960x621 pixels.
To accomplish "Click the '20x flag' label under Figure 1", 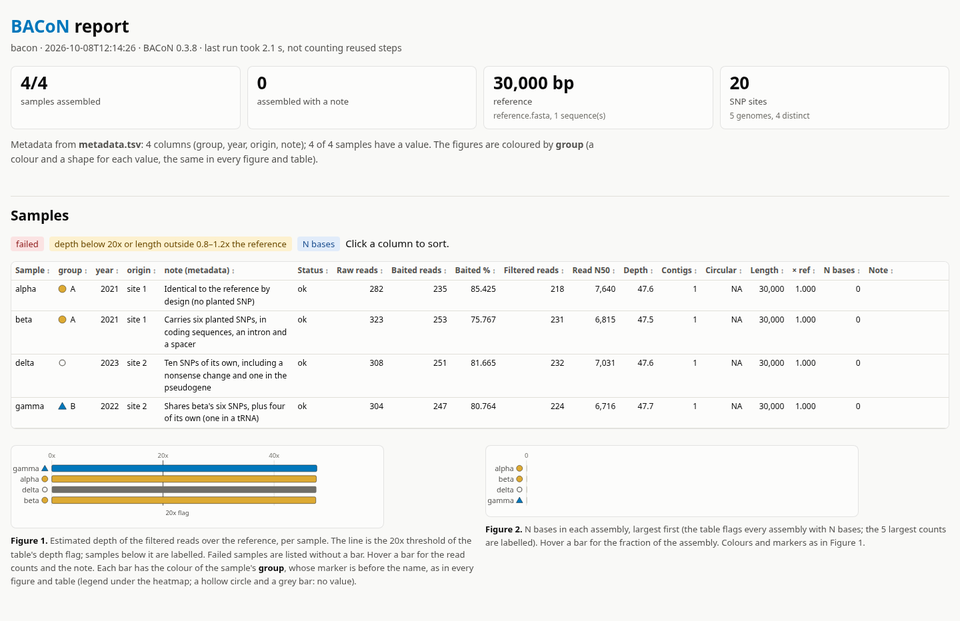I will coord(177,513).
